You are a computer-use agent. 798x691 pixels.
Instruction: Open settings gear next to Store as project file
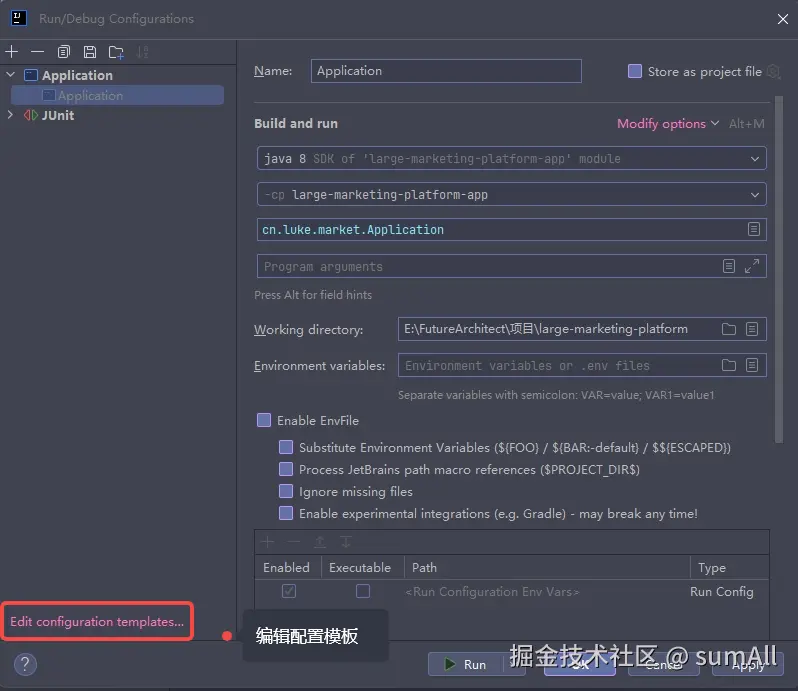click(x=773, y=72)
